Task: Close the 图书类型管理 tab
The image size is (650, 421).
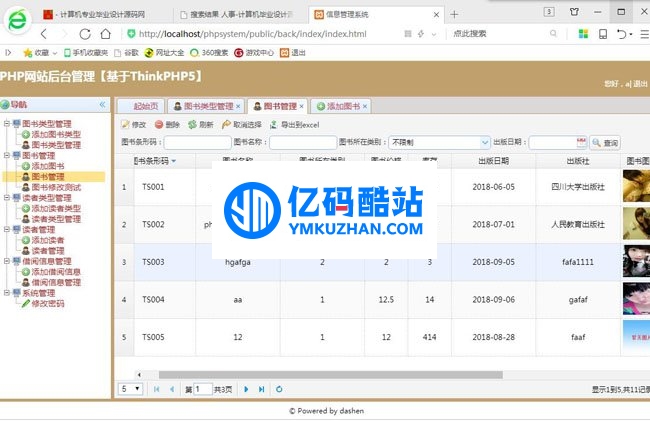Action: pyautogui.click(x=238, y=106)
